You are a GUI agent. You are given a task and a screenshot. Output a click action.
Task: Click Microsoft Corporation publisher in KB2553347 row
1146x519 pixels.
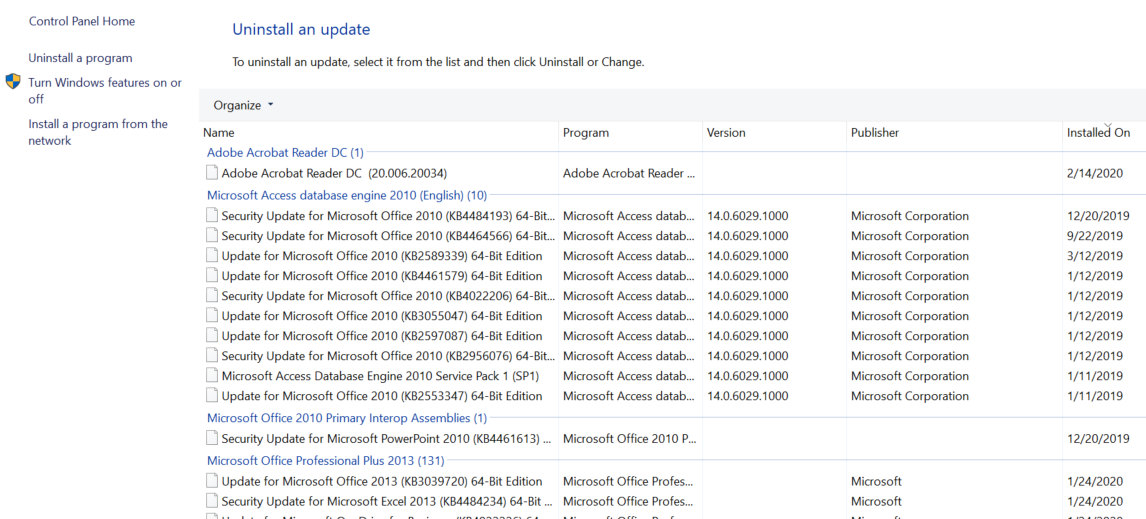(x=909, y=395)
